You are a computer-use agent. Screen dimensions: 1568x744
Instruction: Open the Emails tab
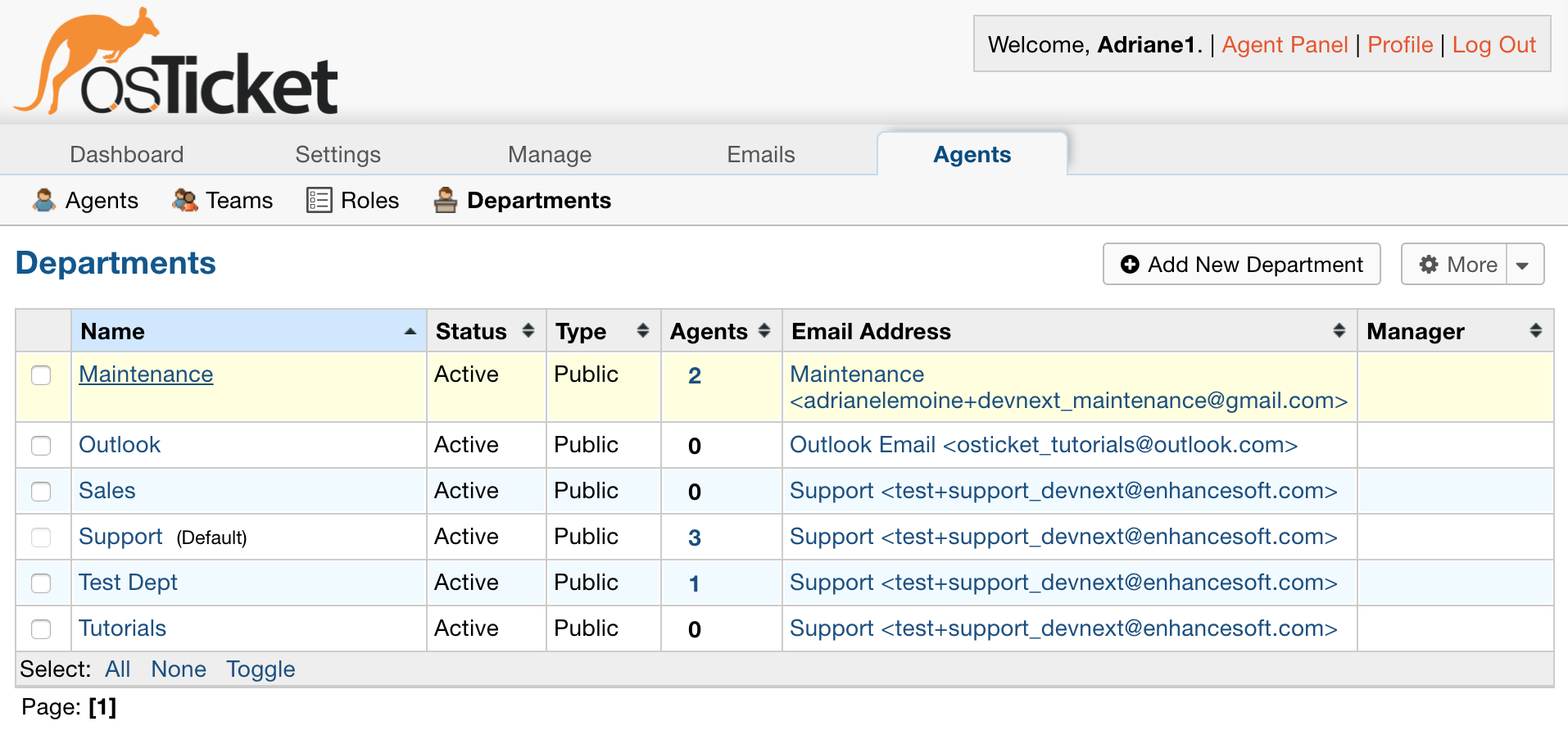tap(760, 154)
